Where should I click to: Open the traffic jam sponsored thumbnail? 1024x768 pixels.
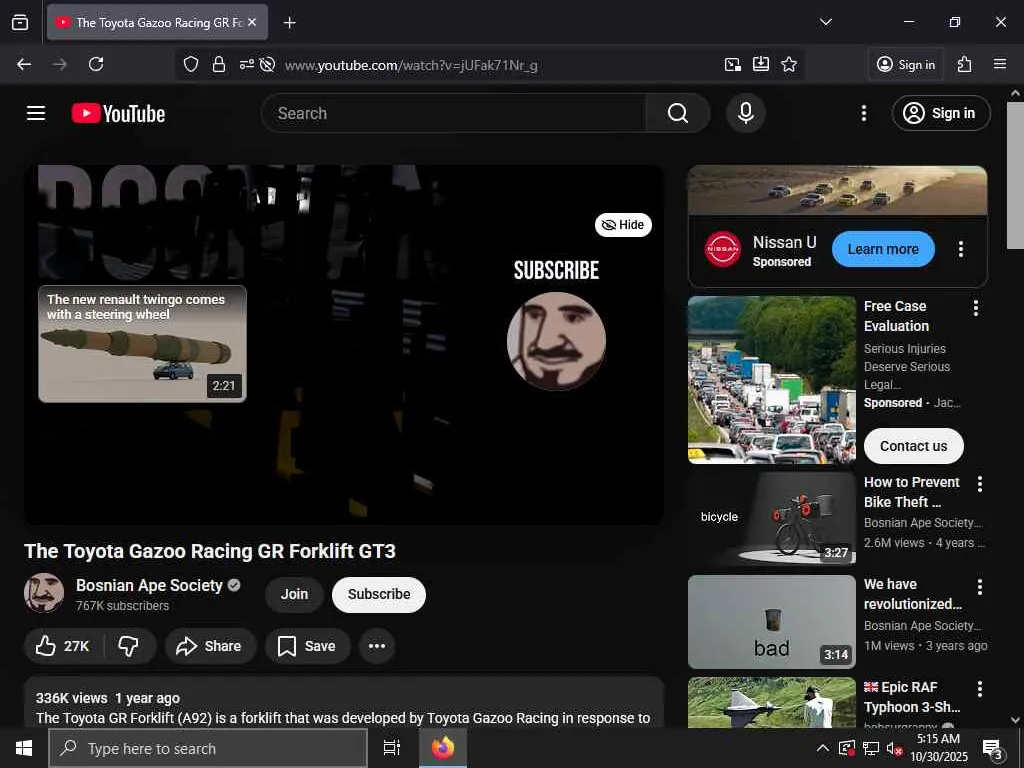click(x=771, y=380)
